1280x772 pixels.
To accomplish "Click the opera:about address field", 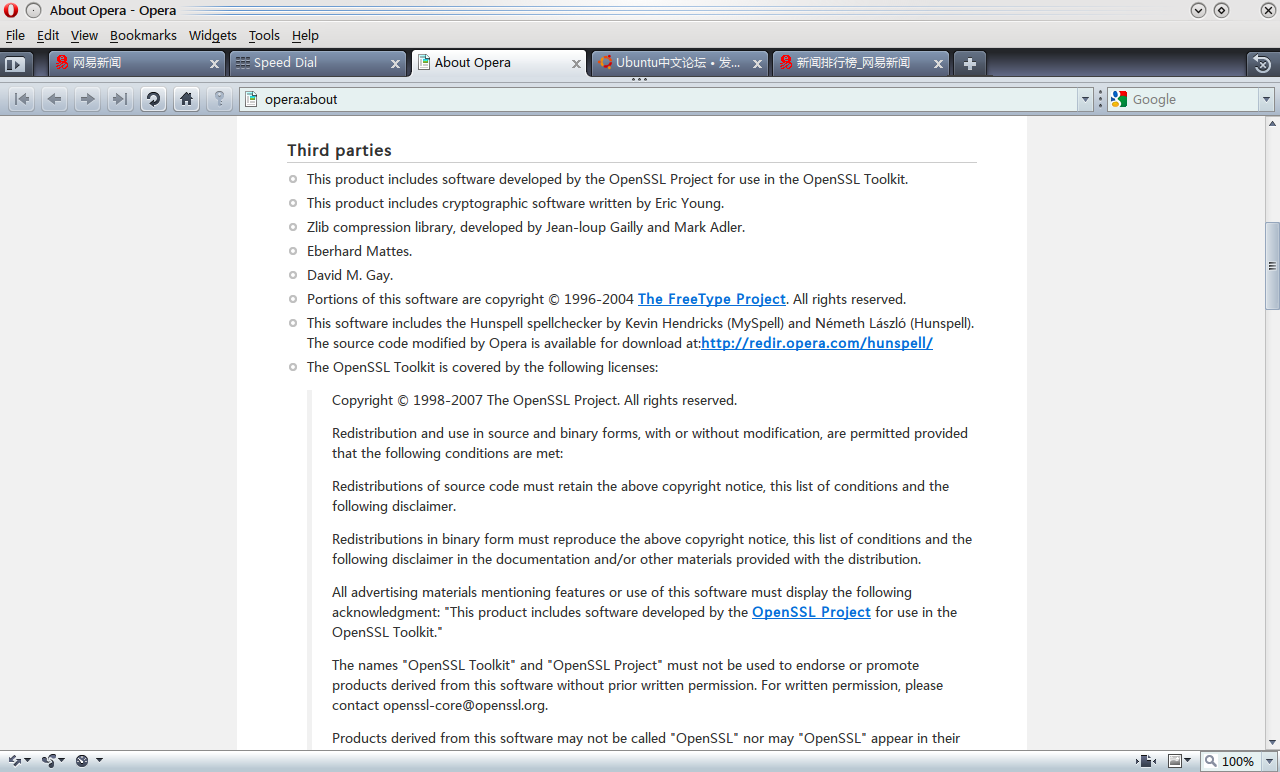I will pos(666,99).
